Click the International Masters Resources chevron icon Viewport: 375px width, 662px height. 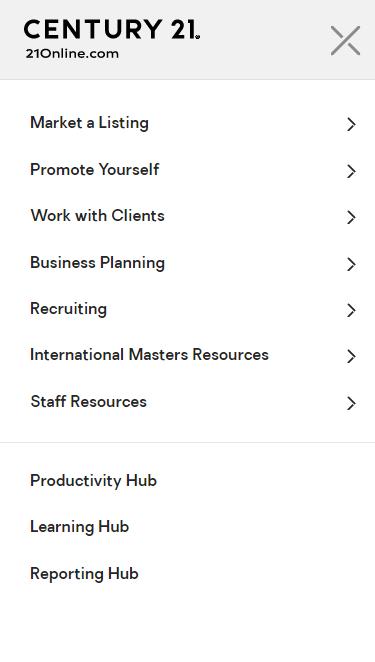coord(351,356)
